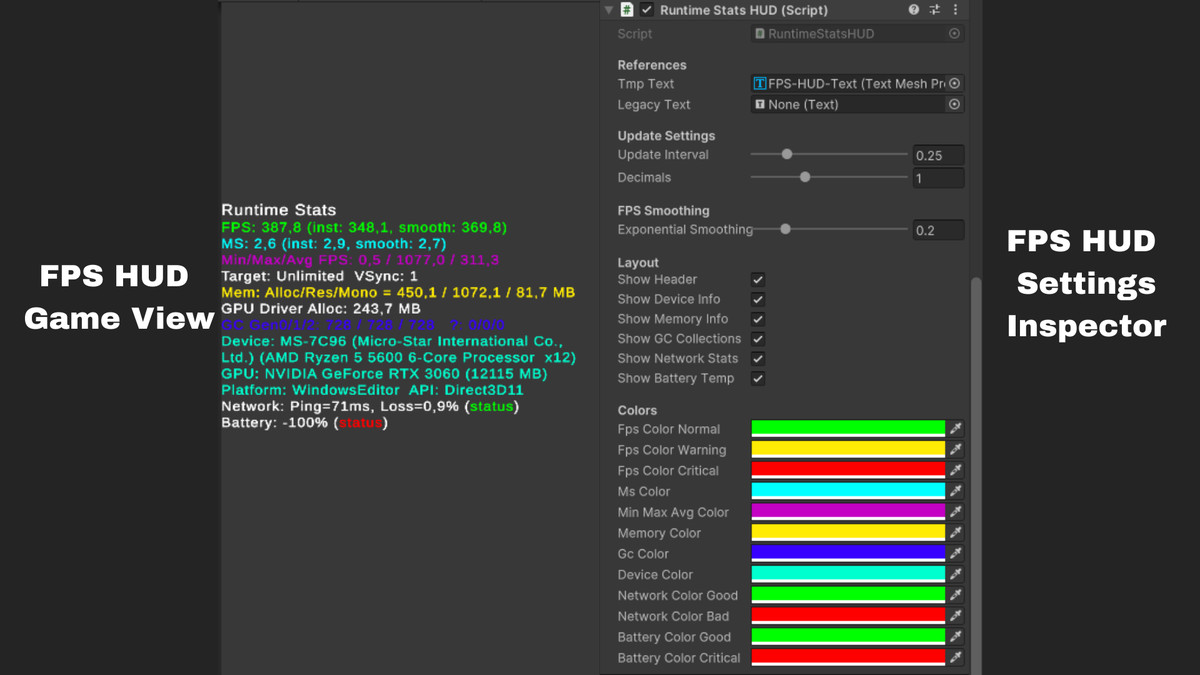Open the help for Runtime Stats HUD script
The height and width of the screenshot is (675, 1200).
[x=913, y=10]
